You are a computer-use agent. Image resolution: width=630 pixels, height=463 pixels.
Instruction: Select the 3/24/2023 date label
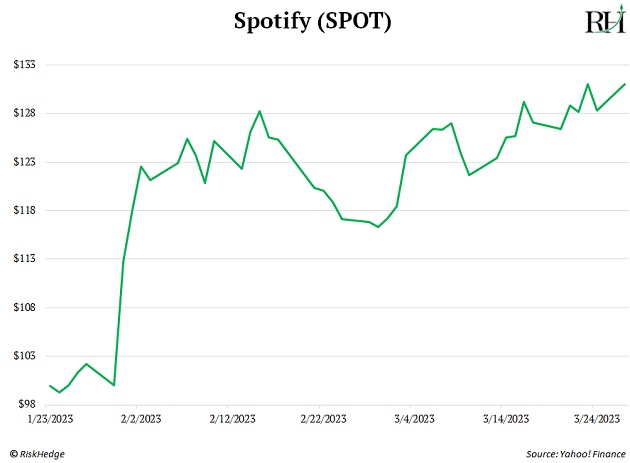click(596, 419)
